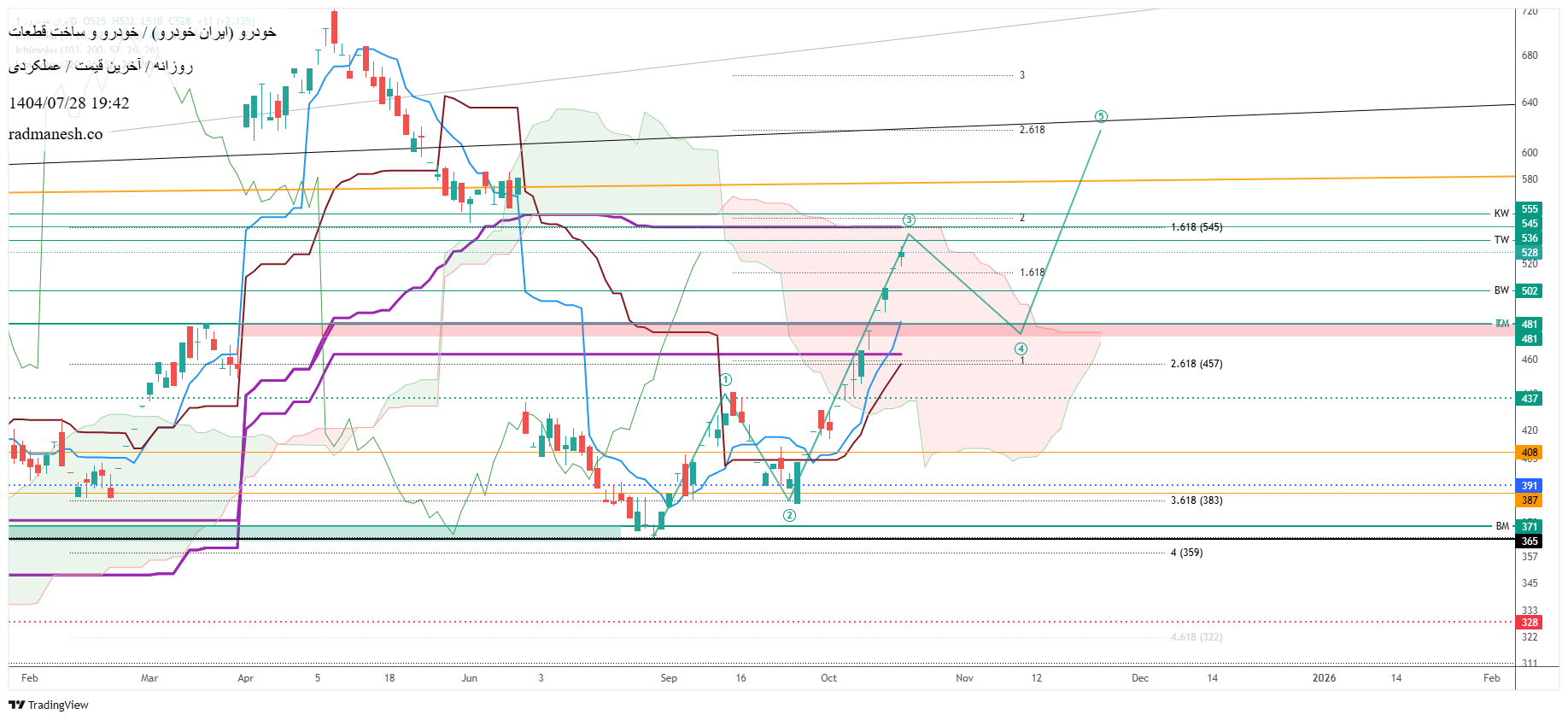Click the TradingView logo at bottom left
Image resolution: width=1568 pixels, height=720 pixels.
click(49, 705)
